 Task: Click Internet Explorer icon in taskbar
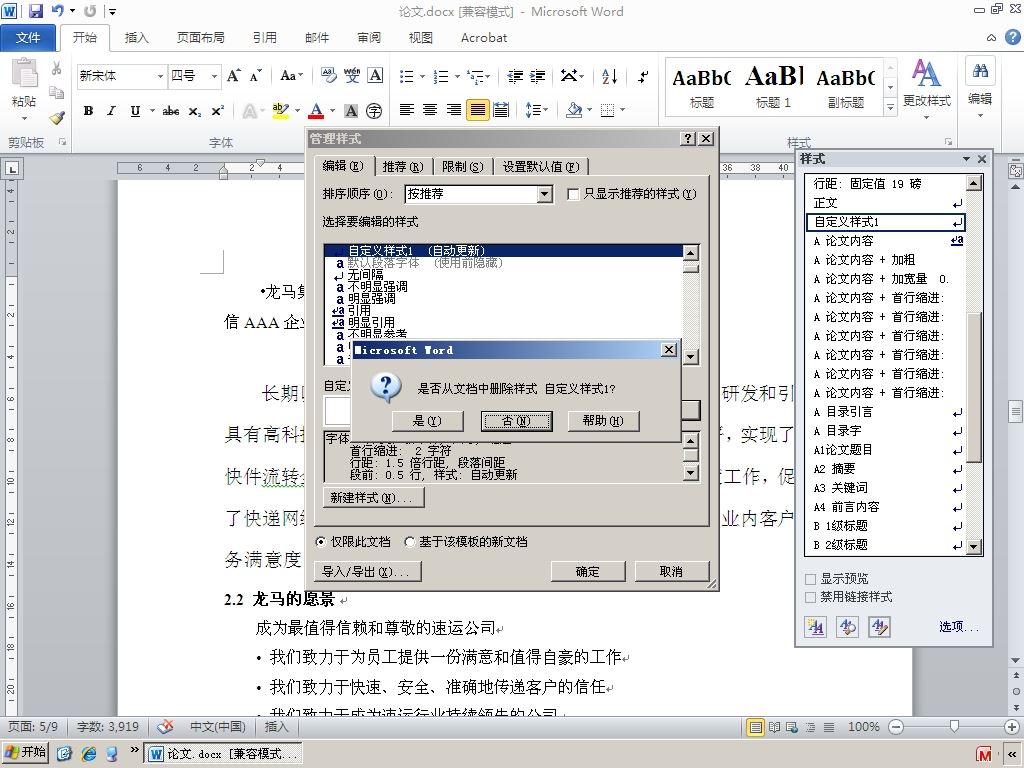89,753
